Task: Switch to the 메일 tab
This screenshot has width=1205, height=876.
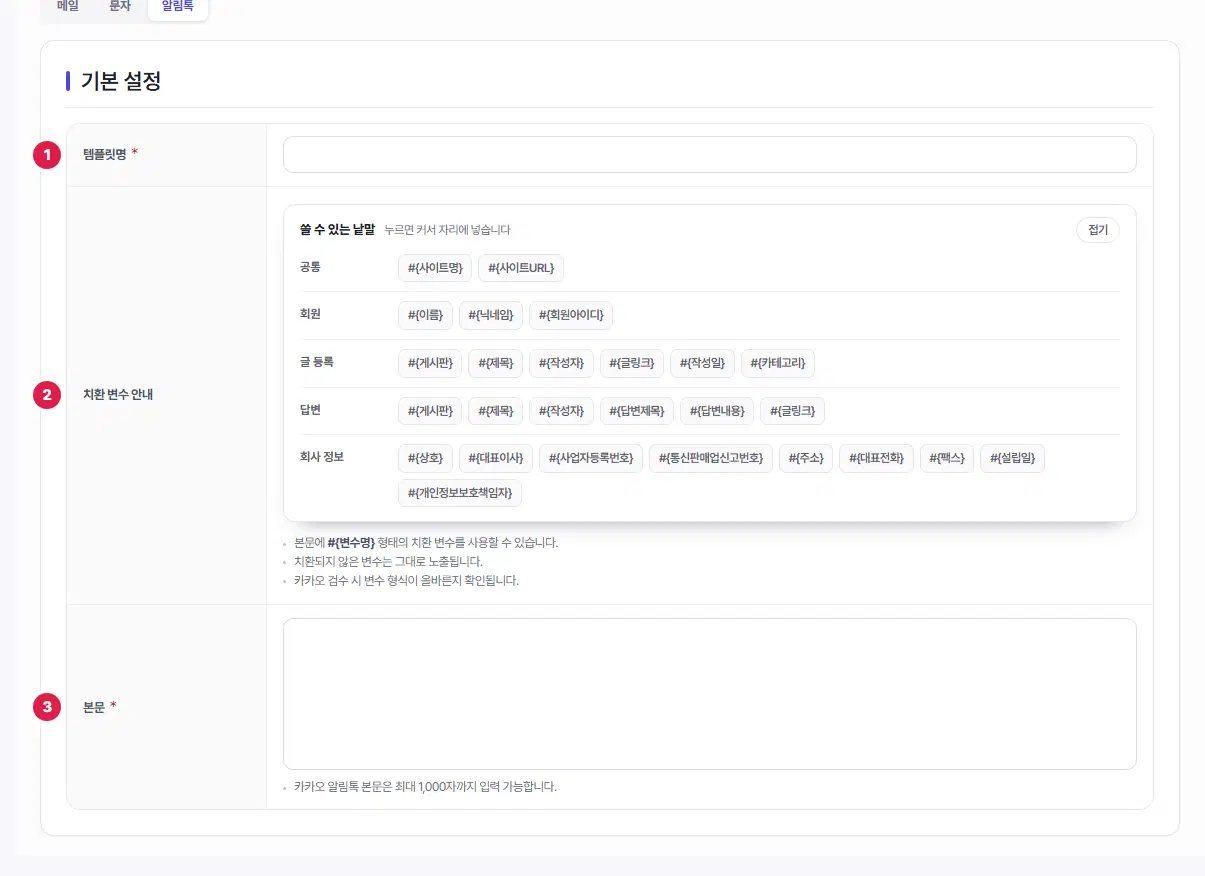Action: (x=68, y=6)
